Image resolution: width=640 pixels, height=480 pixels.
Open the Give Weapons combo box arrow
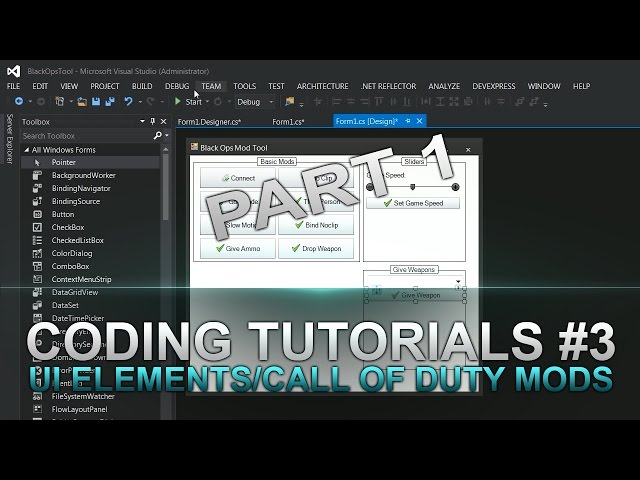pyautogui.click(x=458, y=281)
